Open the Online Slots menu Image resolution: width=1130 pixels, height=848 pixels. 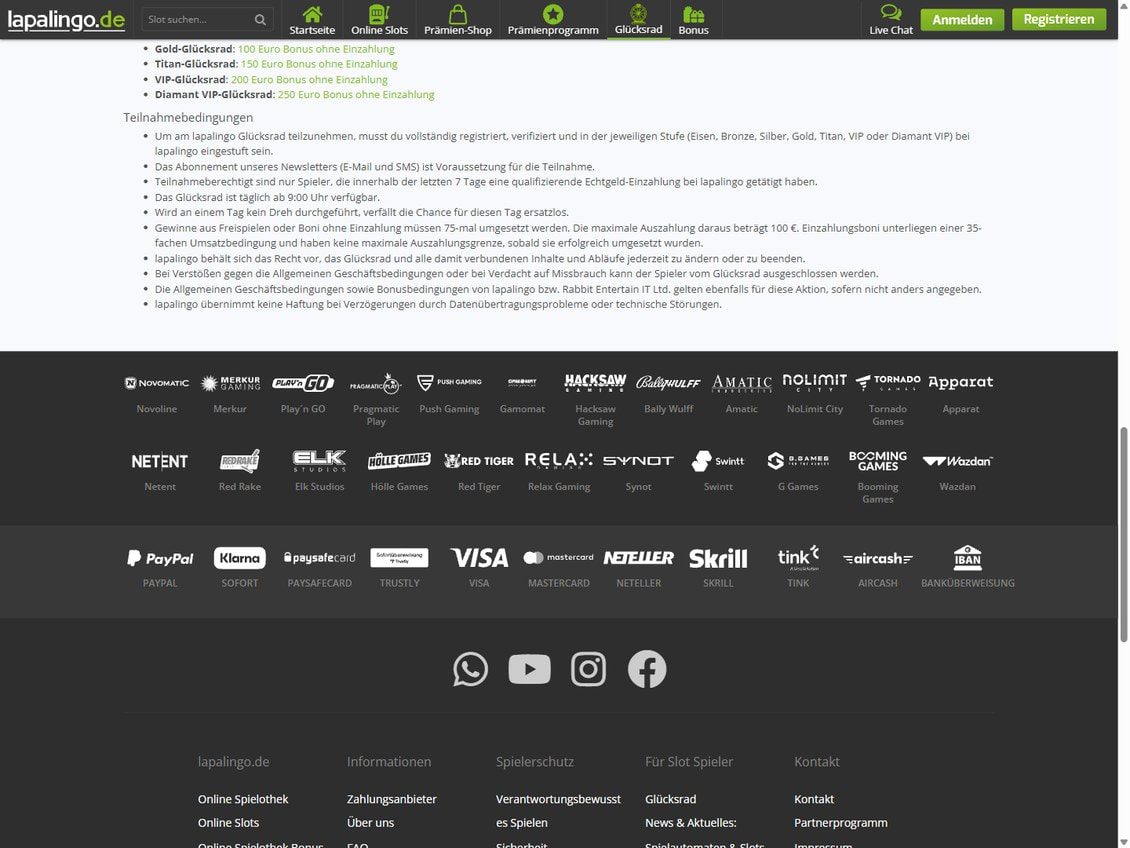pyautogui.click(x=380, y=19)
